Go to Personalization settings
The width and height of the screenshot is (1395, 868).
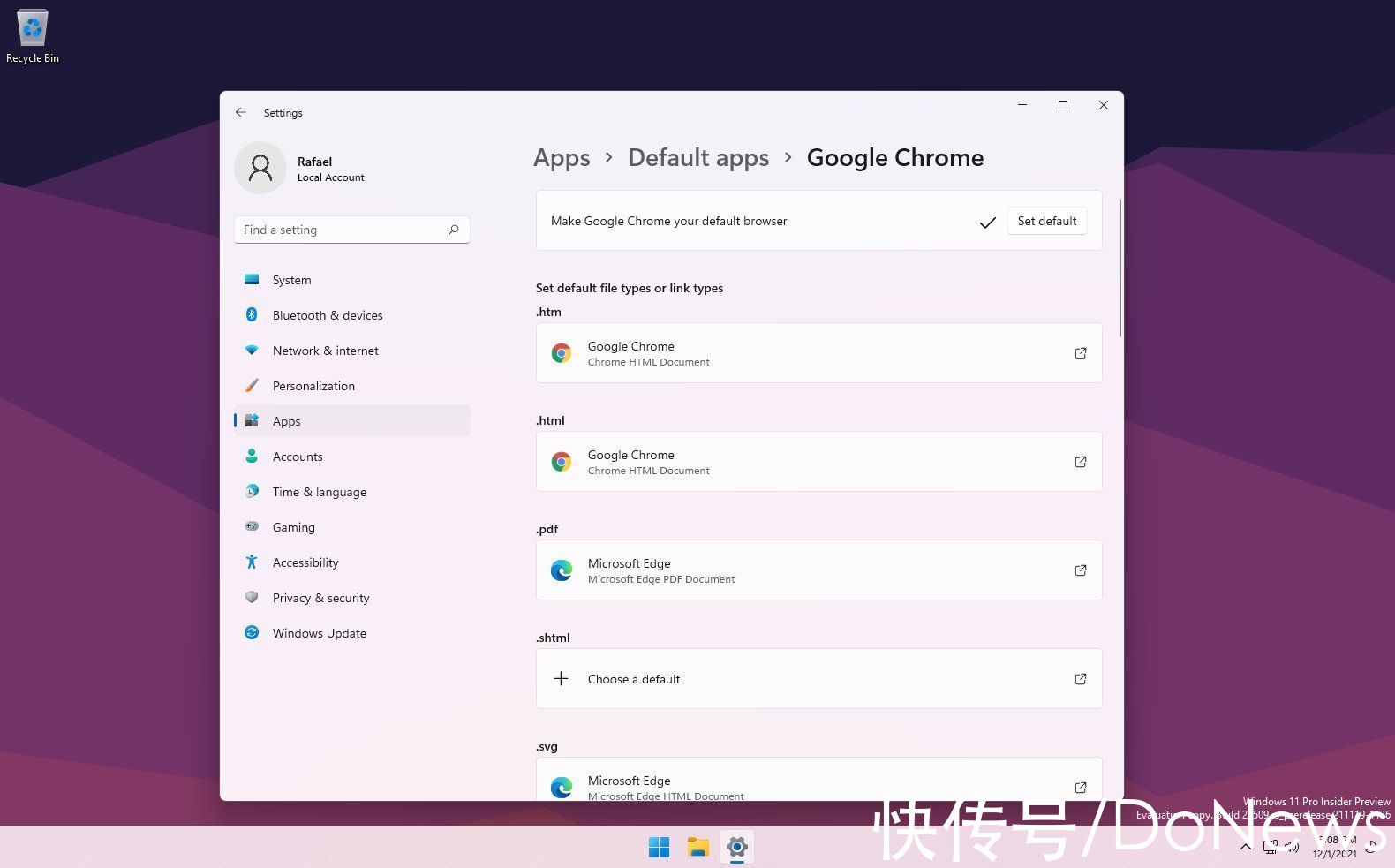click(x=353, y=386)
